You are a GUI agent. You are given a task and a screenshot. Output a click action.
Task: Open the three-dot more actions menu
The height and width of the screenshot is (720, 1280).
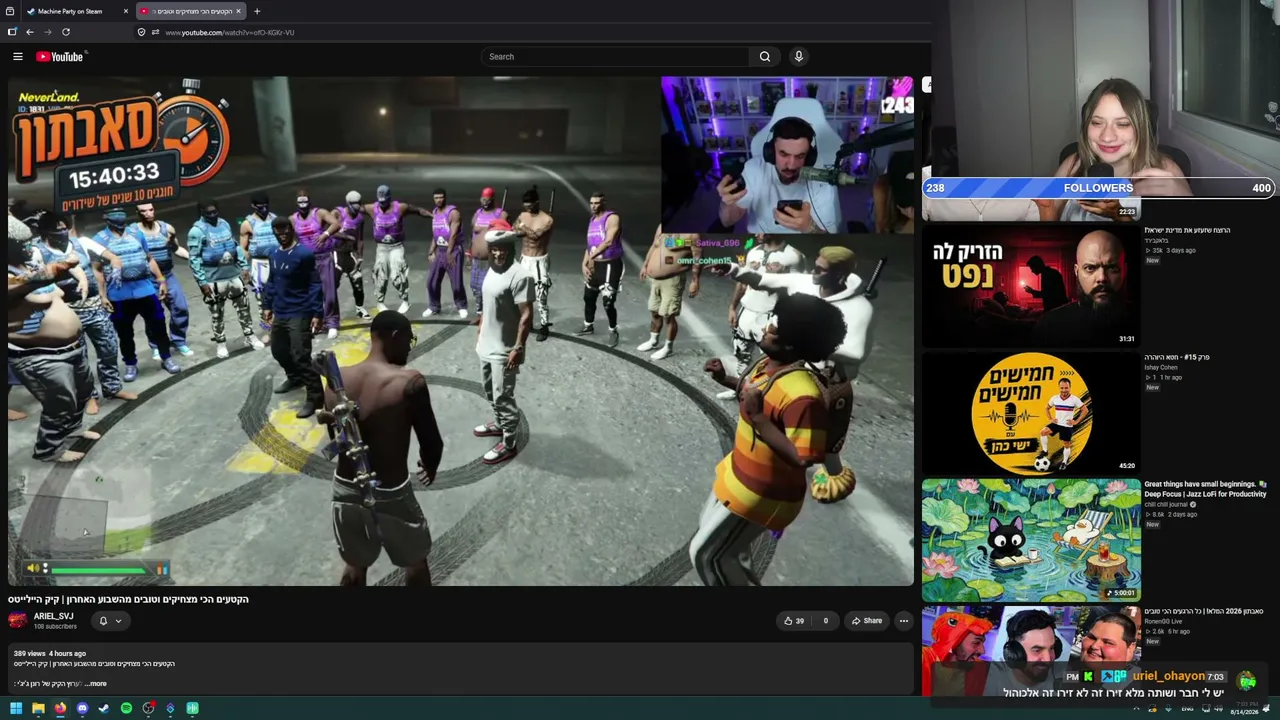click(904, 621)
